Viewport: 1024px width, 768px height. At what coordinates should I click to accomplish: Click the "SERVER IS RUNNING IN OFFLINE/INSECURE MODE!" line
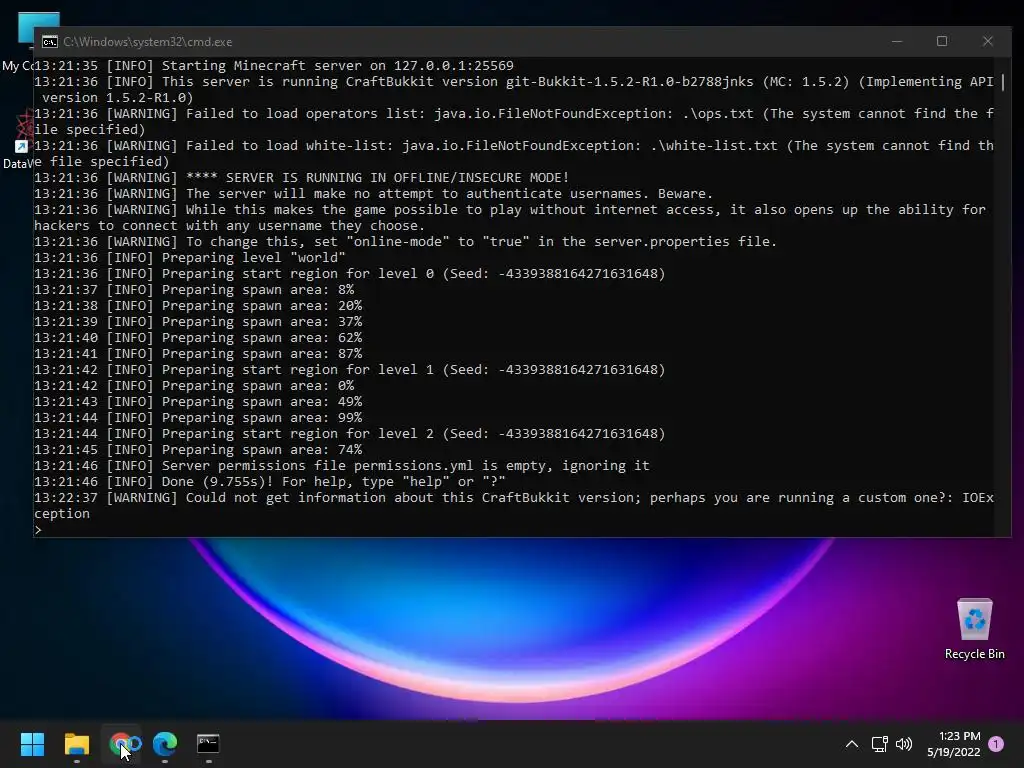click(302, 178)
